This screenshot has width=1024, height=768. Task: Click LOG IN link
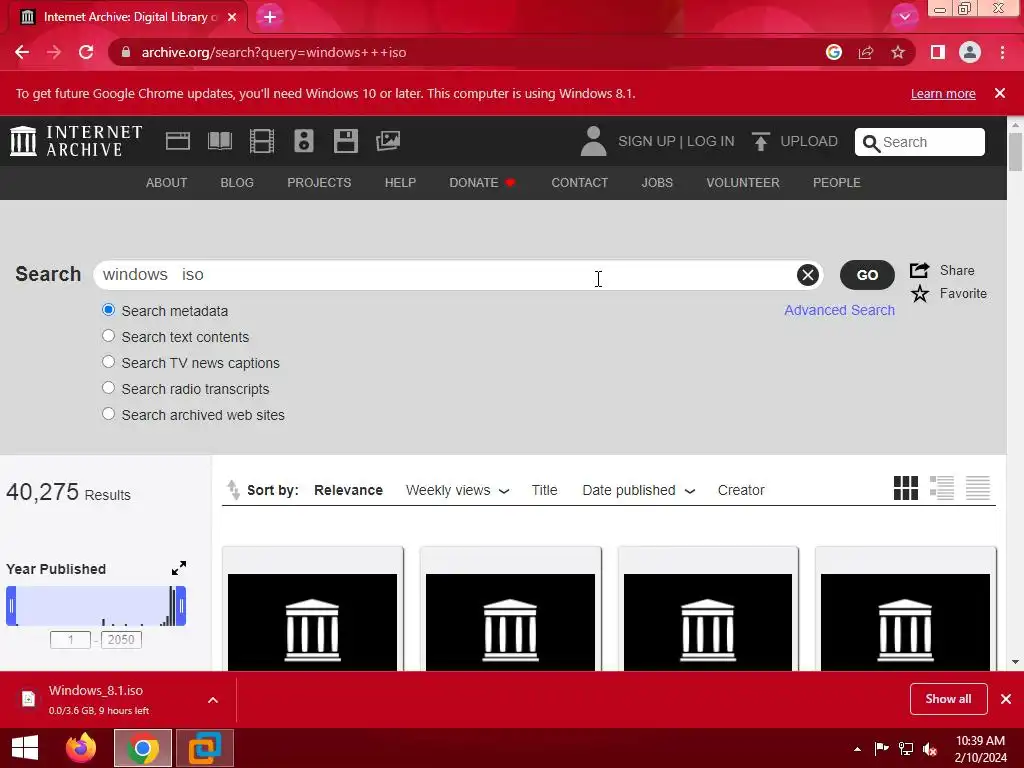tap(711, 141)
